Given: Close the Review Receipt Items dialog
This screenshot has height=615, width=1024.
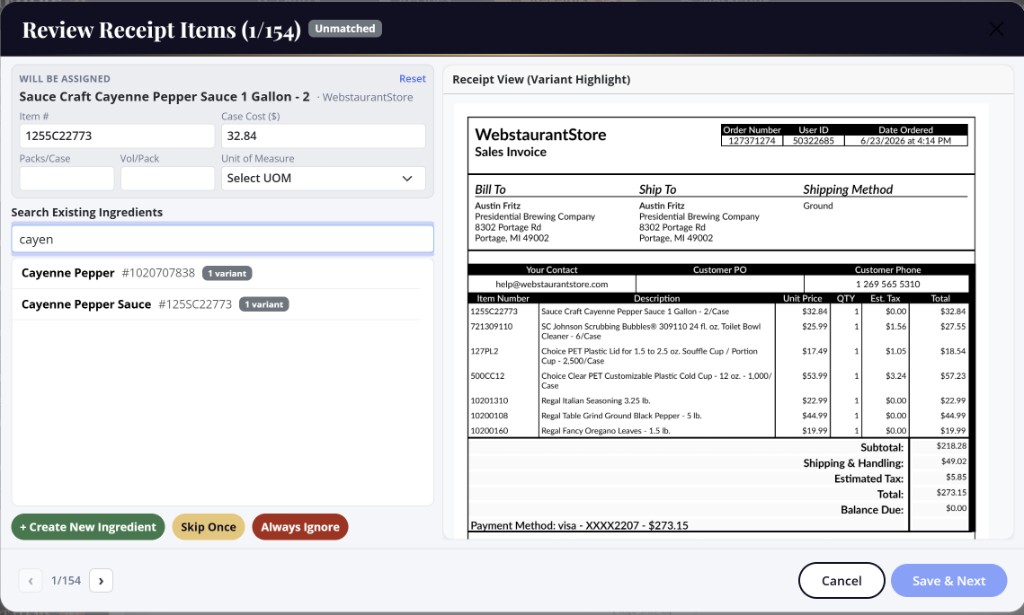Looking at the screenshot, I should pyautogui.click(x=996, y=29).
